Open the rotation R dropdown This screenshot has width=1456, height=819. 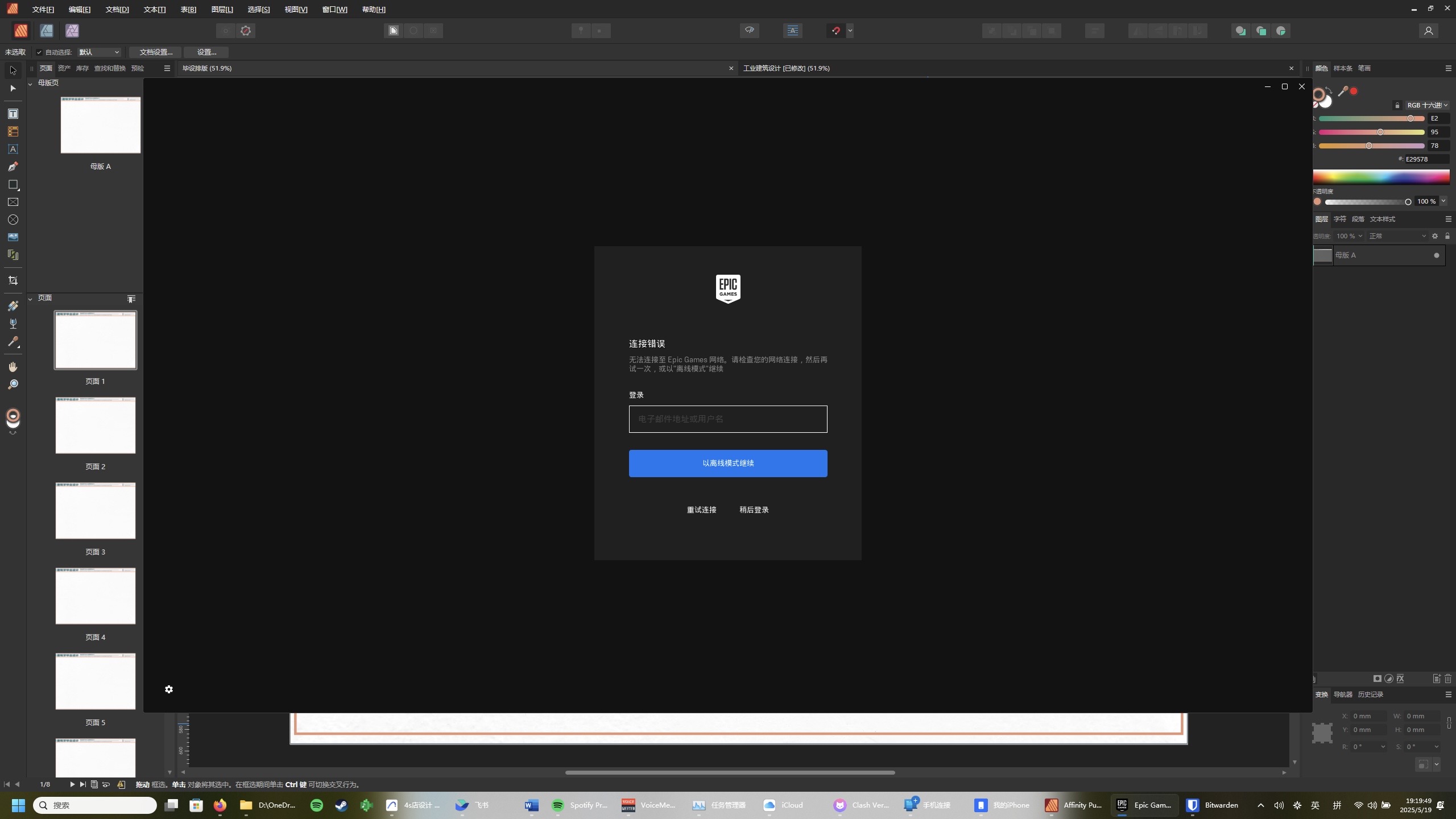pyautogui.click(x=1383, y=747)
